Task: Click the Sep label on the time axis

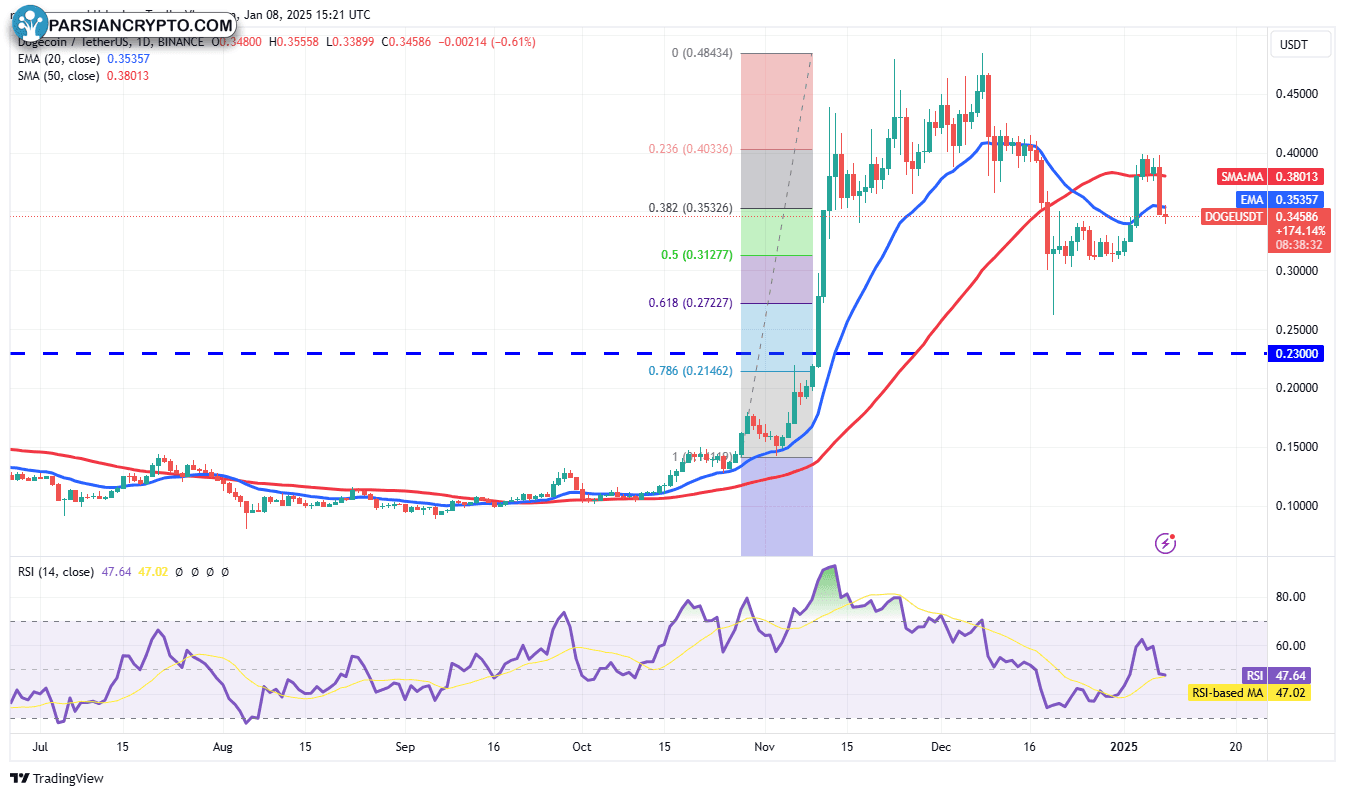Action: tap(405, 747)
